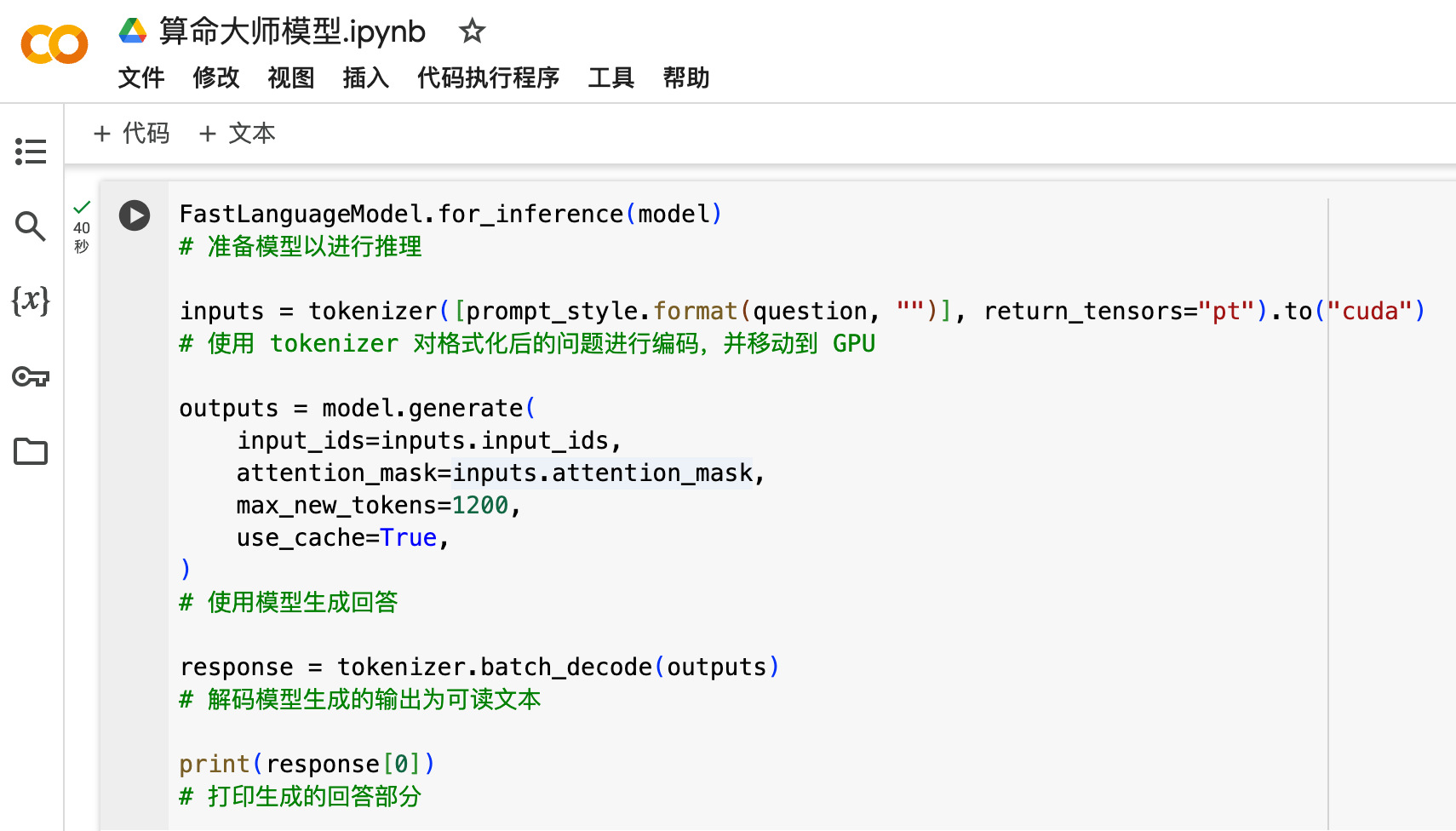Open the files folder icon panel
1456x831 pixels.
click(31, 451)
